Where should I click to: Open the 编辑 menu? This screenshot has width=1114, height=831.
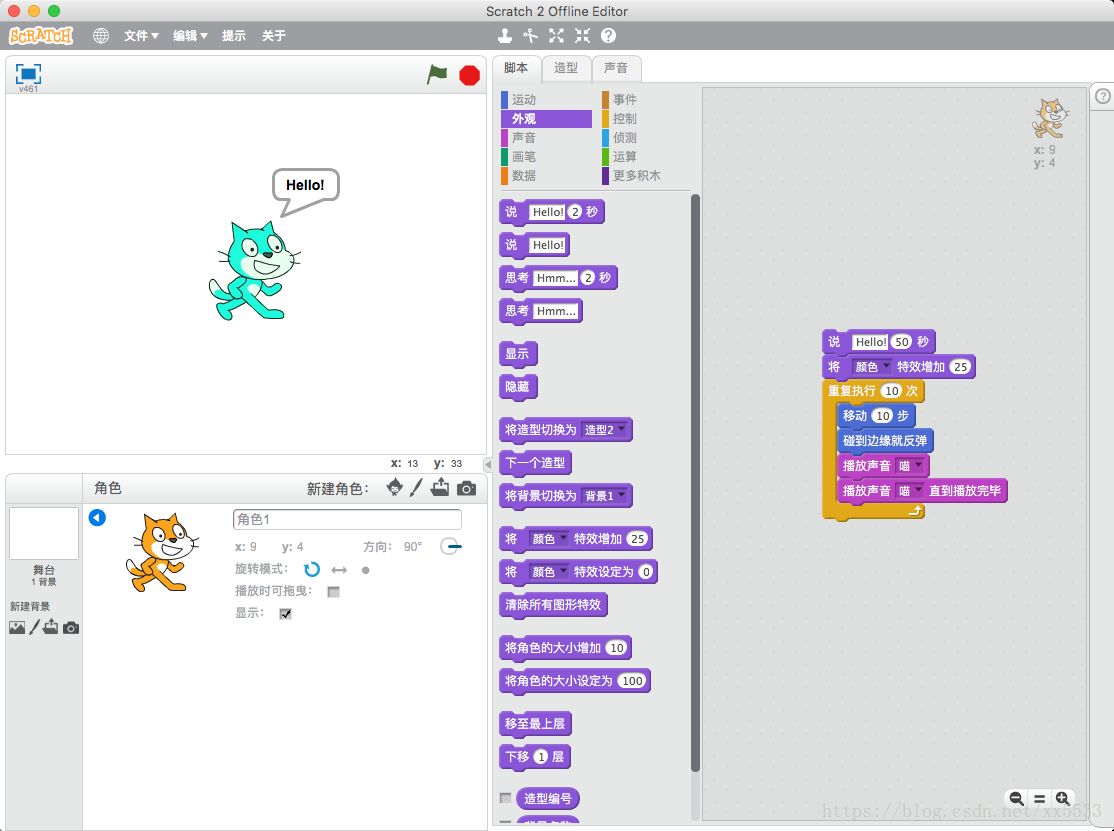(190, 36)
